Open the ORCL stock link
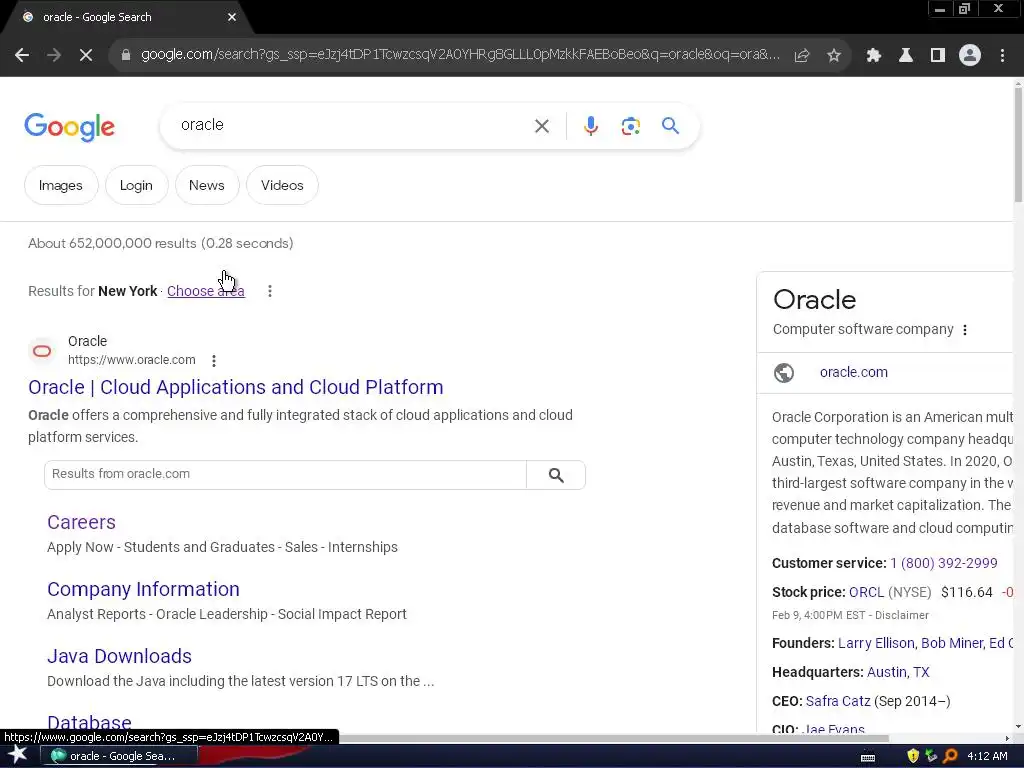 tap(866, 592)
